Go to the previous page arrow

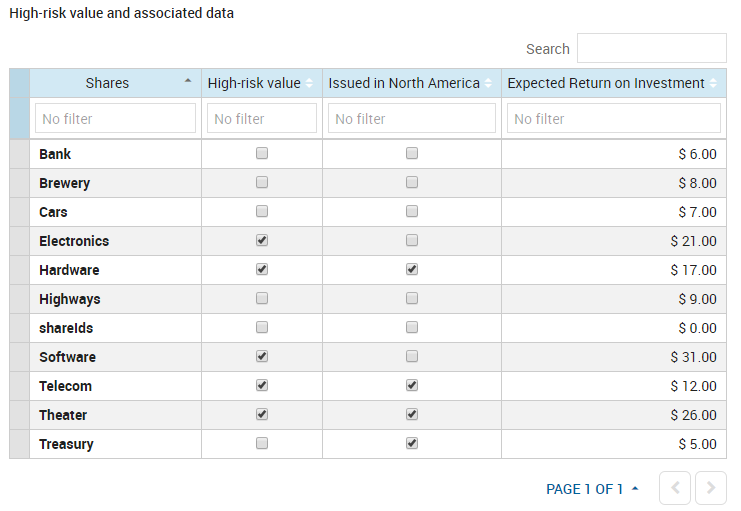pos(675,488)
